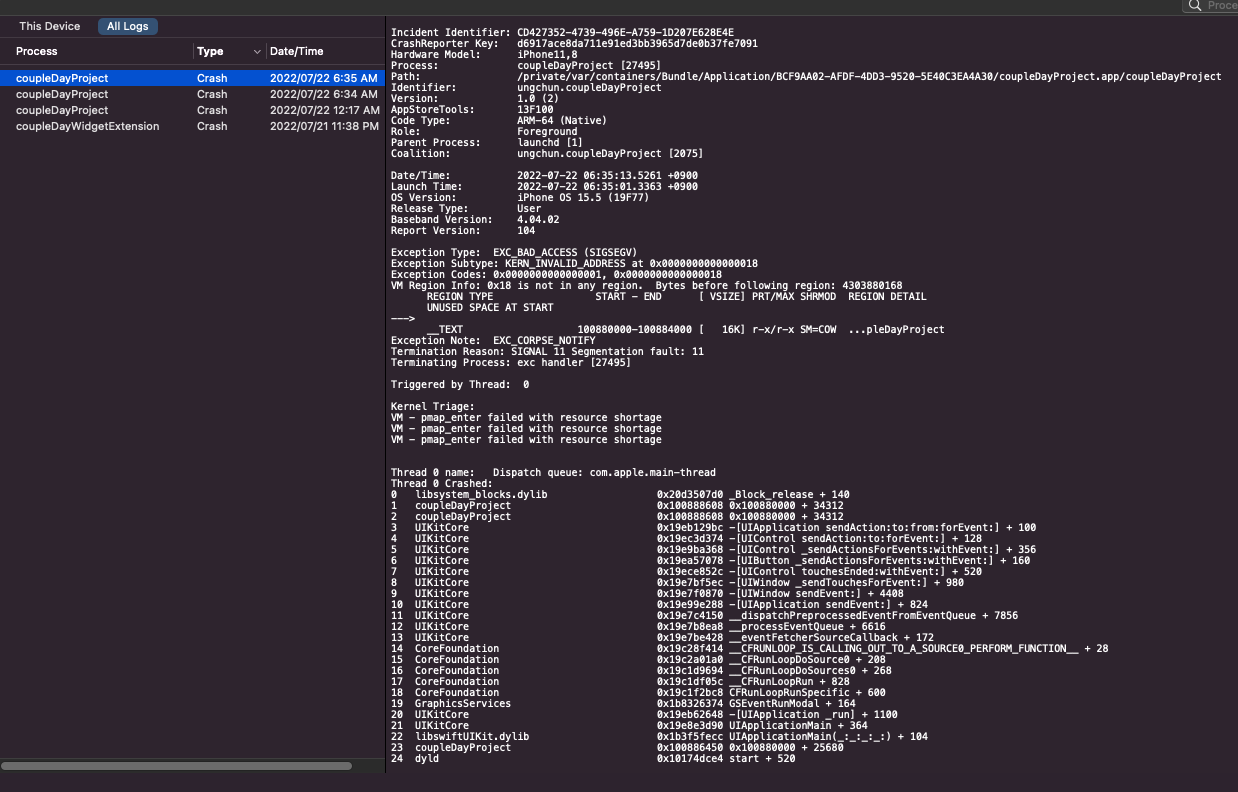Click the Report Version 104 line
This screenshot has height=792, width=1238.
pos(463,231)
